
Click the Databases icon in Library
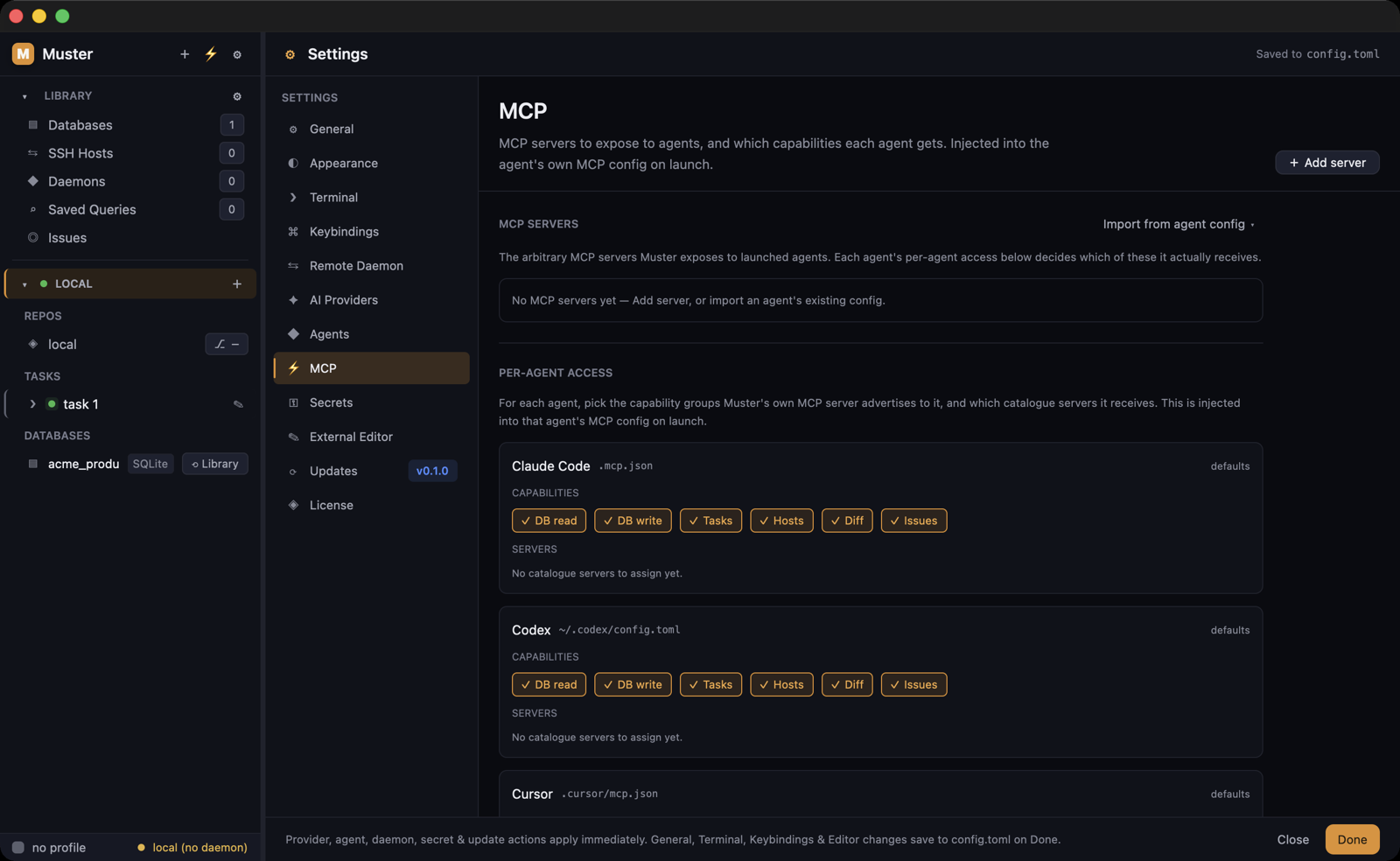tap(33, 125)
